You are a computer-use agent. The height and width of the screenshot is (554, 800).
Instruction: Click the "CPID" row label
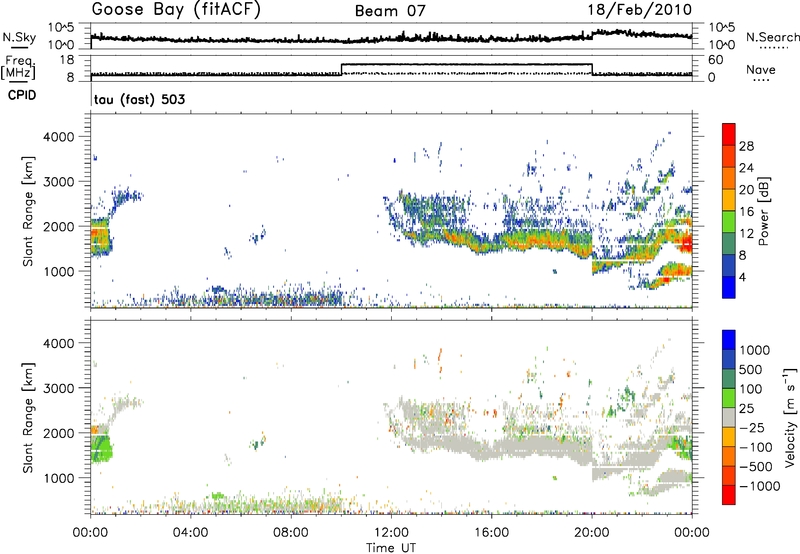[x=22, y=95]
